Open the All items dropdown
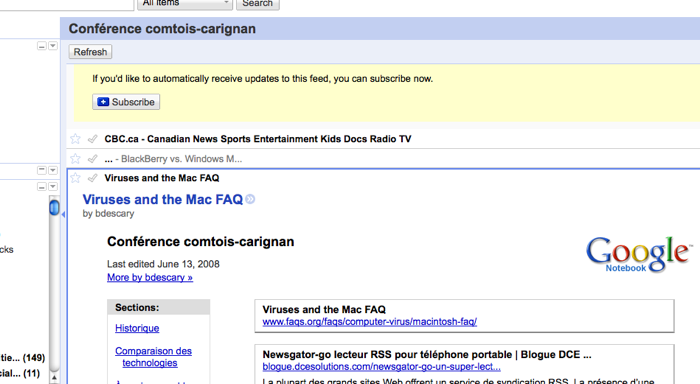The width and height of the screenshot is (700, 384). pyautogui.click(x=185, y=4)
